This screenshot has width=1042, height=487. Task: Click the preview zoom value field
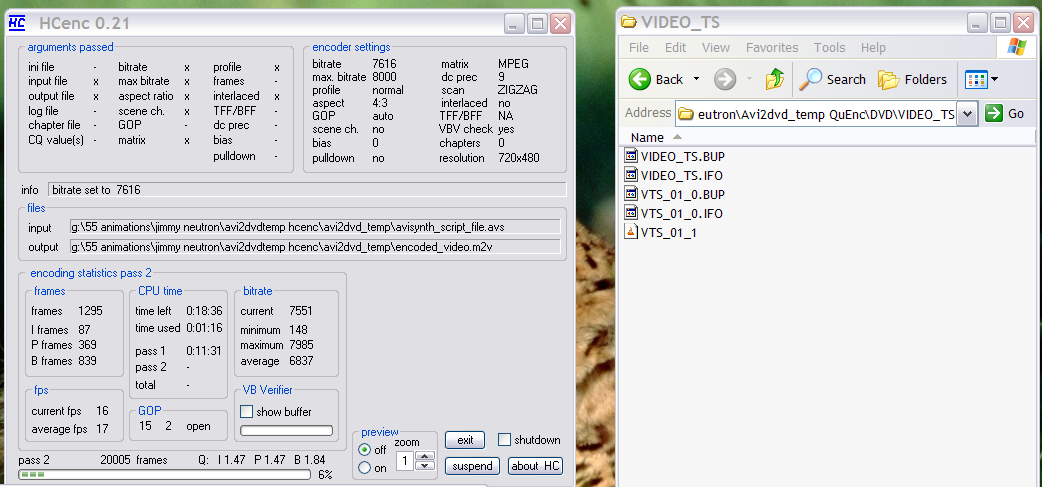(x=405, y=460)
